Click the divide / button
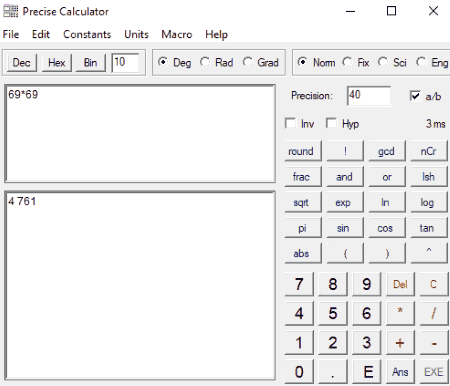This screenshot has width=450, height=386. tap(433, 313)
